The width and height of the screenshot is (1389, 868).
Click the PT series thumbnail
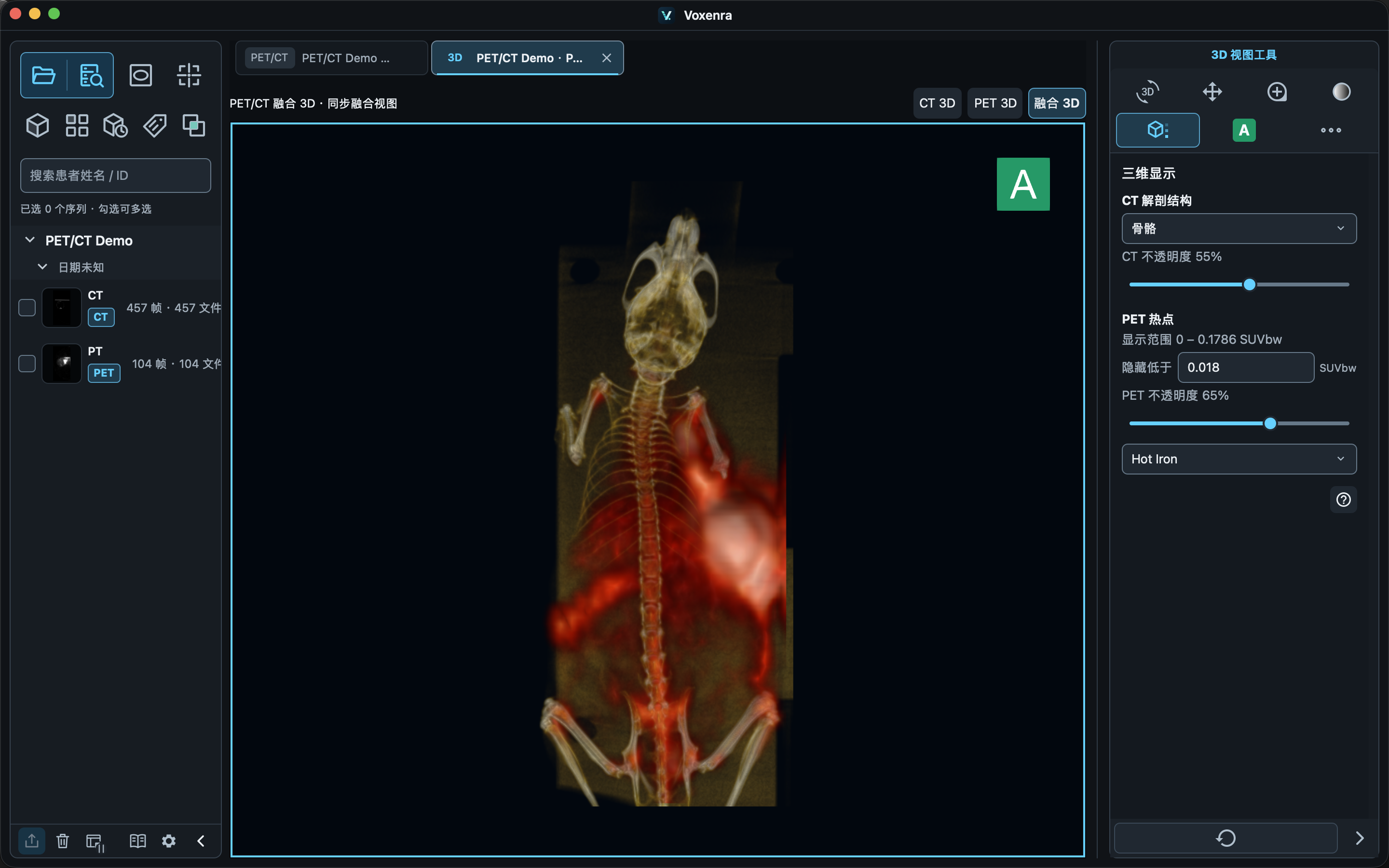pos(61,364)
